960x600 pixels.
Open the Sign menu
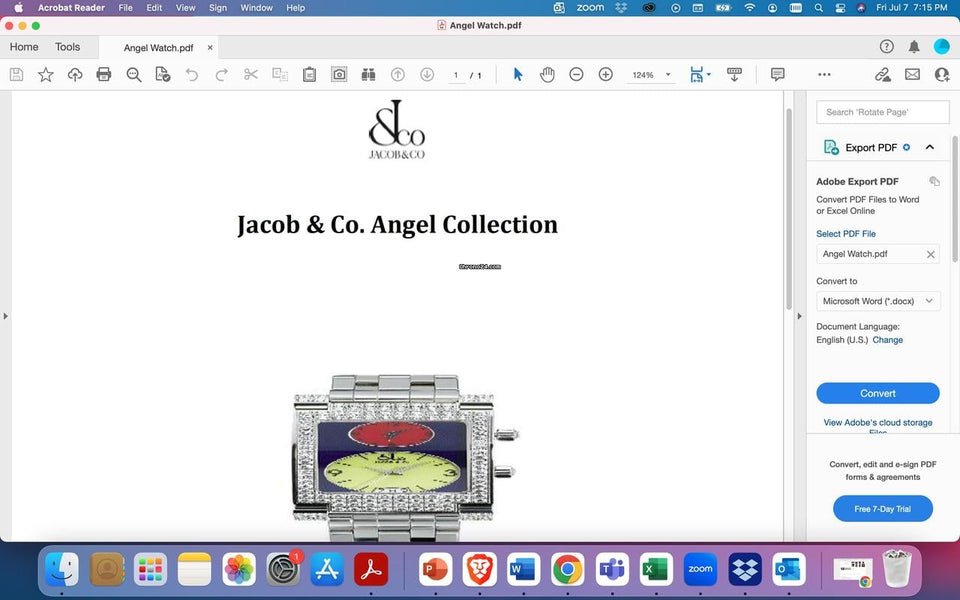(x=218, y=8)
